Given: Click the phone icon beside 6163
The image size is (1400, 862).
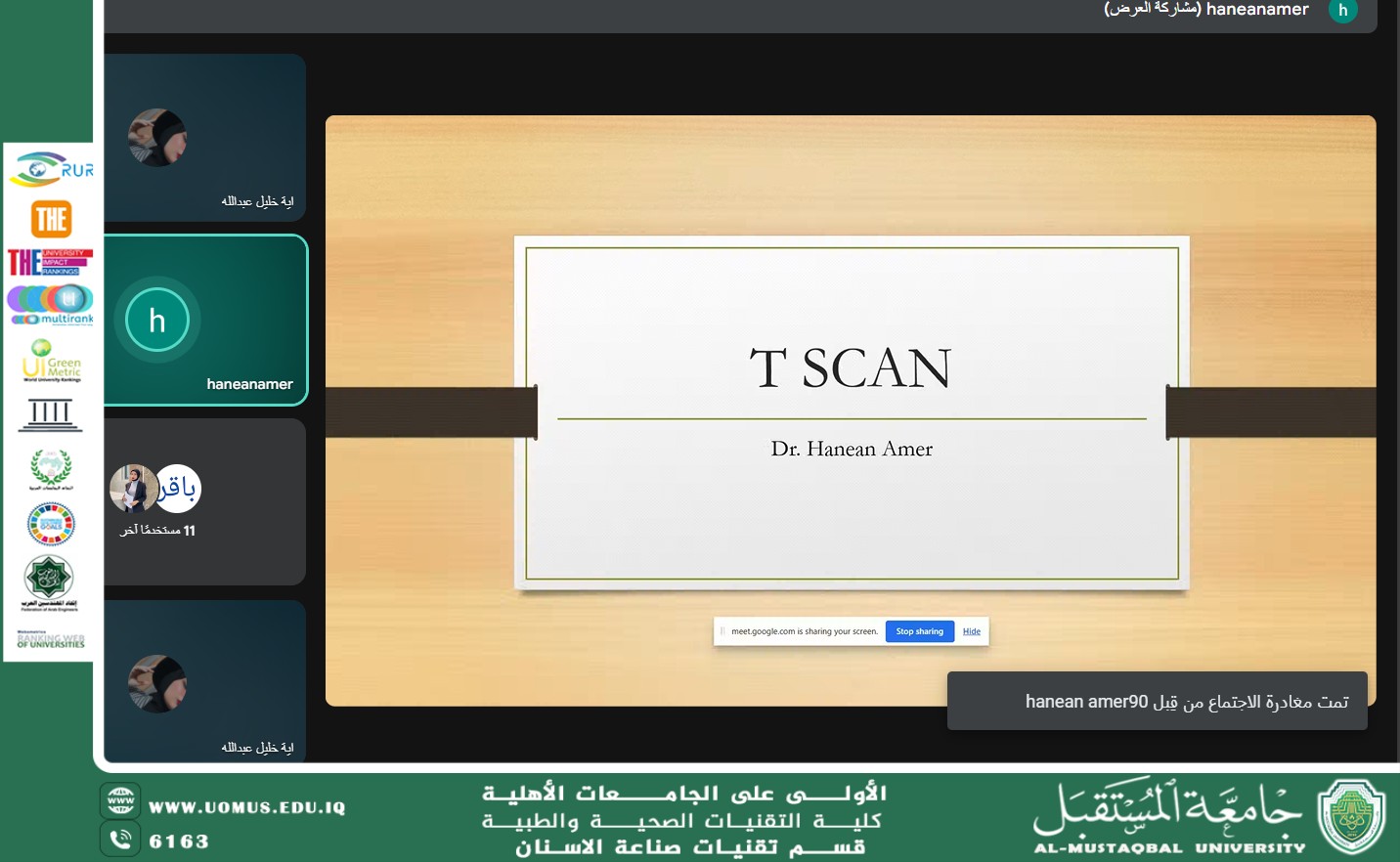Looking at the screenshot, I should (x=120, y=839).
